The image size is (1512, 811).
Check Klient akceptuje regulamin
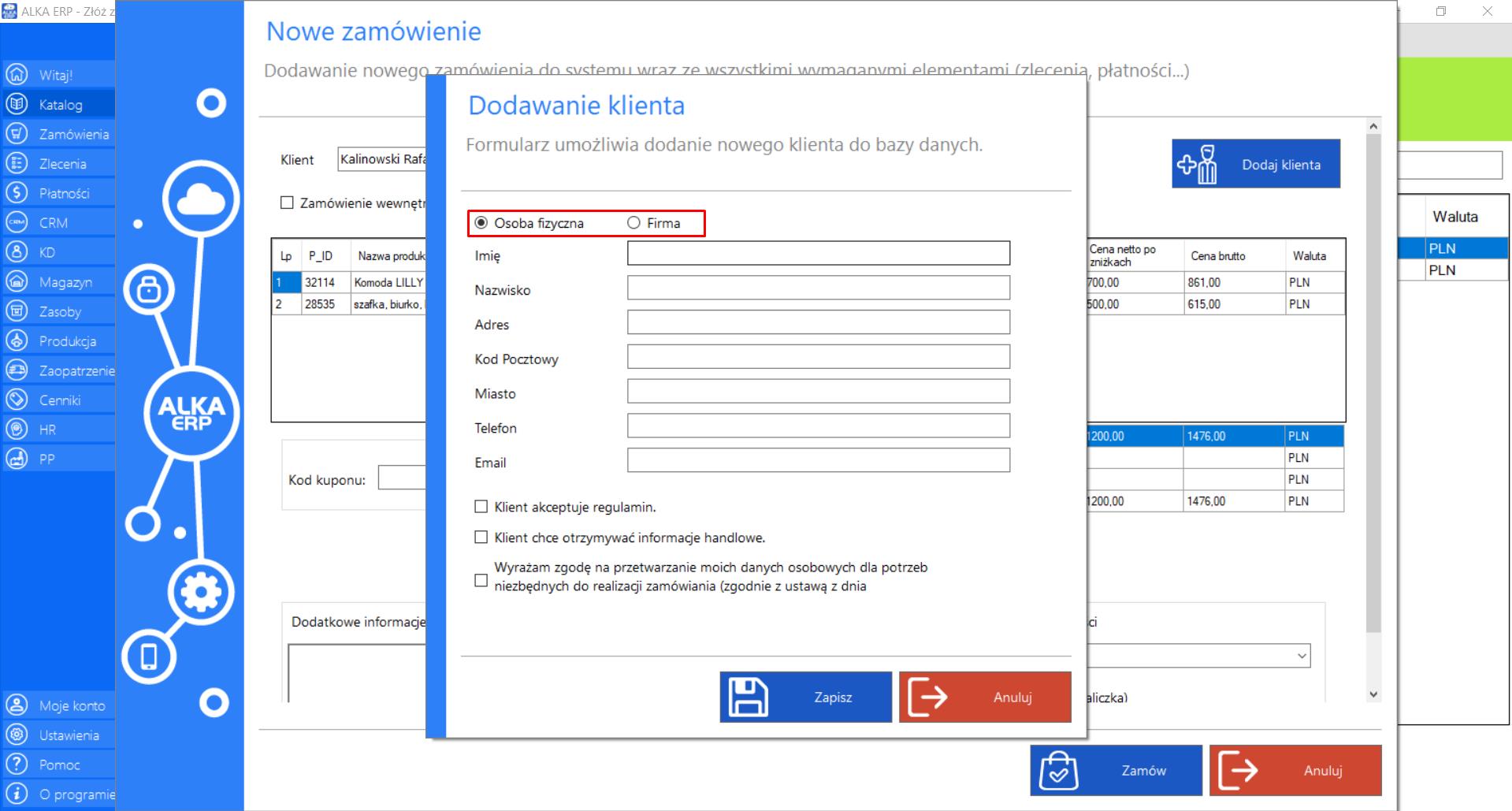tap(481, 507)
